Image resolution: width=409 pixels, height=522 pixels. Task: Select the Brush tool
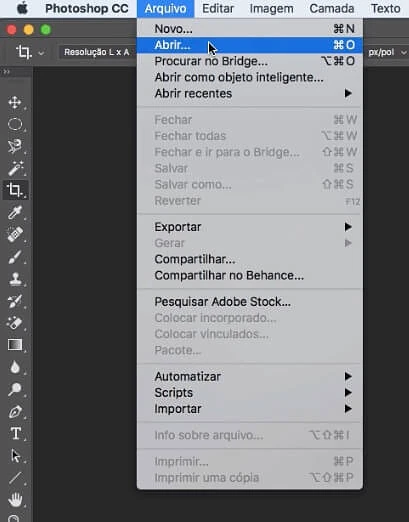[15, 257]
